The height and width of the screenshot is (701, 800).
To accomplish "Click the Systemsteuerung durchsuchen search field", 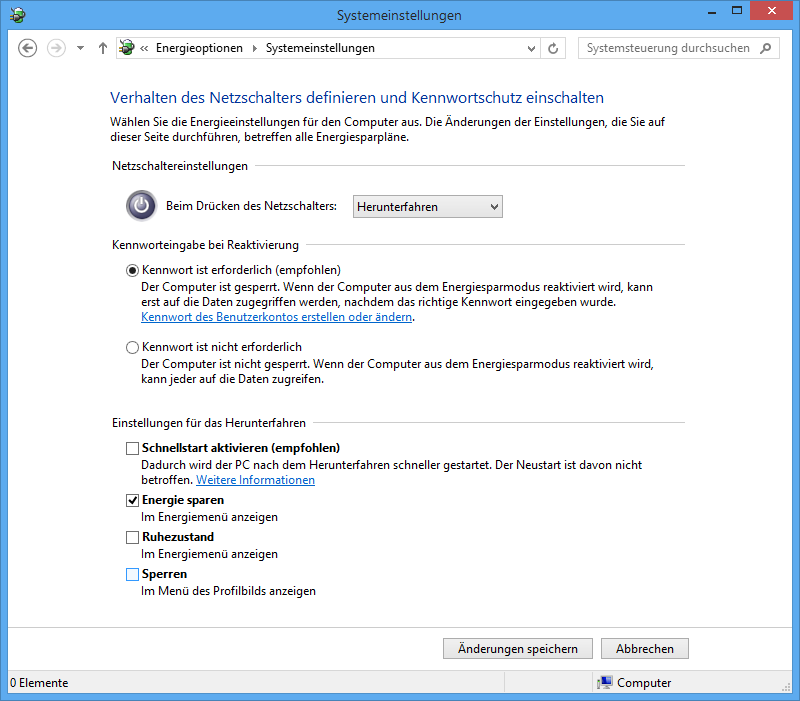I will (x=667, y=48).
